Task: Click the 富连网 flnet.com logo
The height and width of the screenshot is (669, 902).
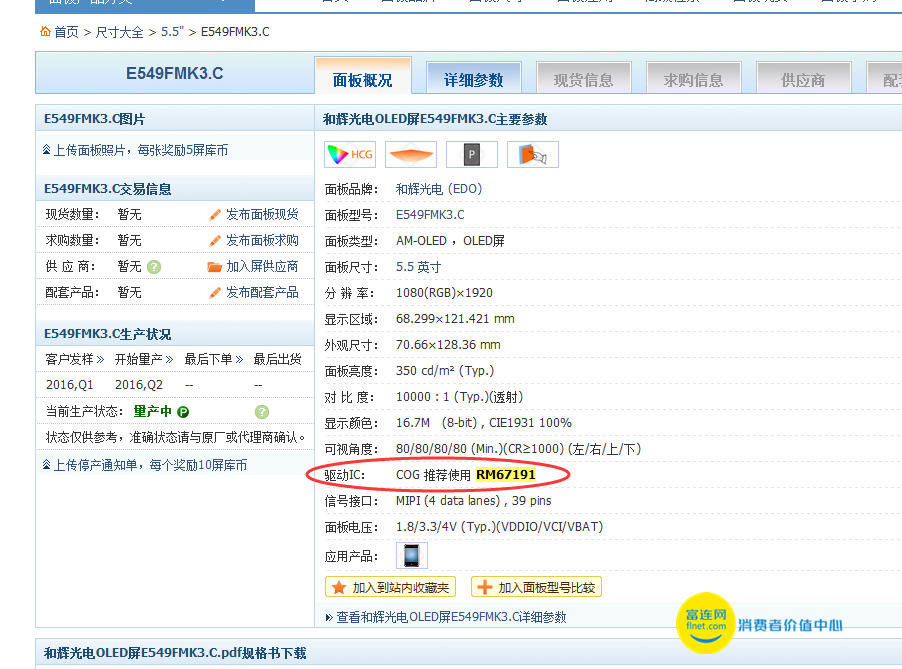Action: [706, 623]
